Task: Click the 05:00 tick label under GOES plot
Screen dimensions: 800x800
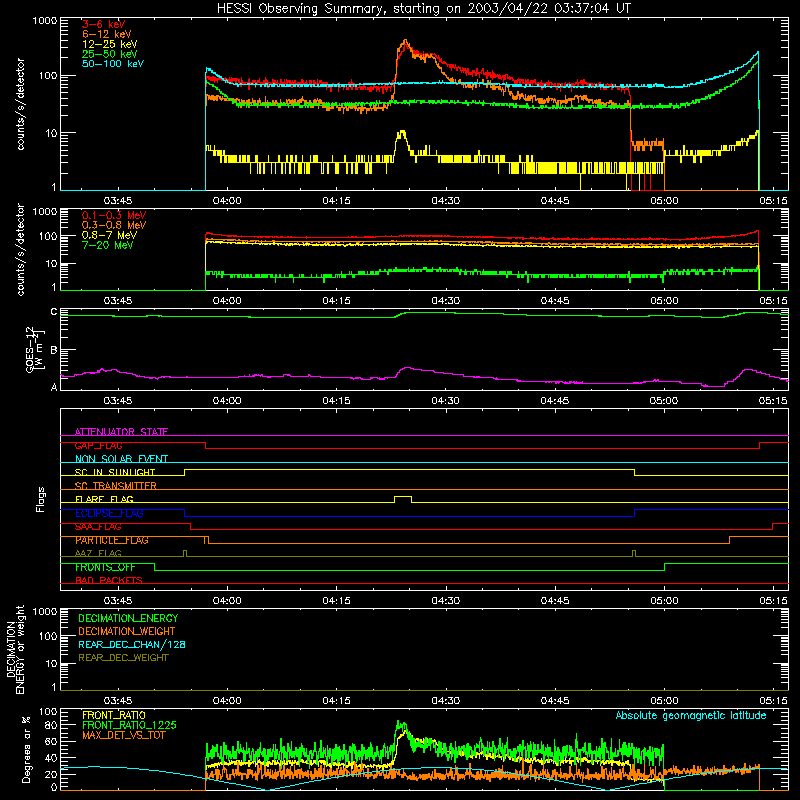Action: point(664,401)
